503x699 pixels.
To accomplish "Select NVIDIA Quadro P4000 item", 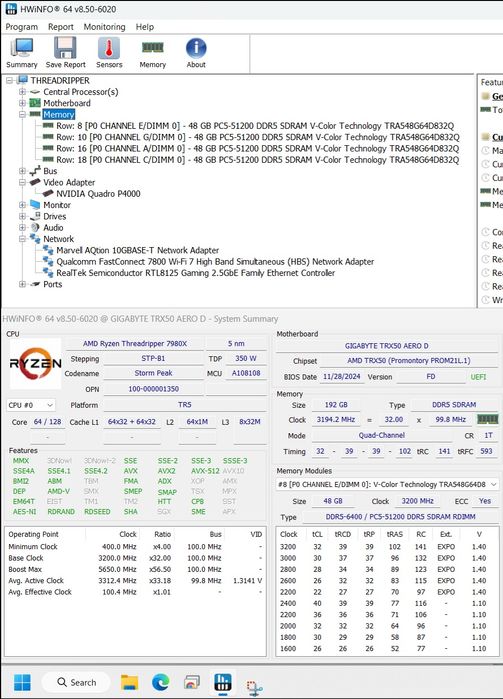I will 98,193.
